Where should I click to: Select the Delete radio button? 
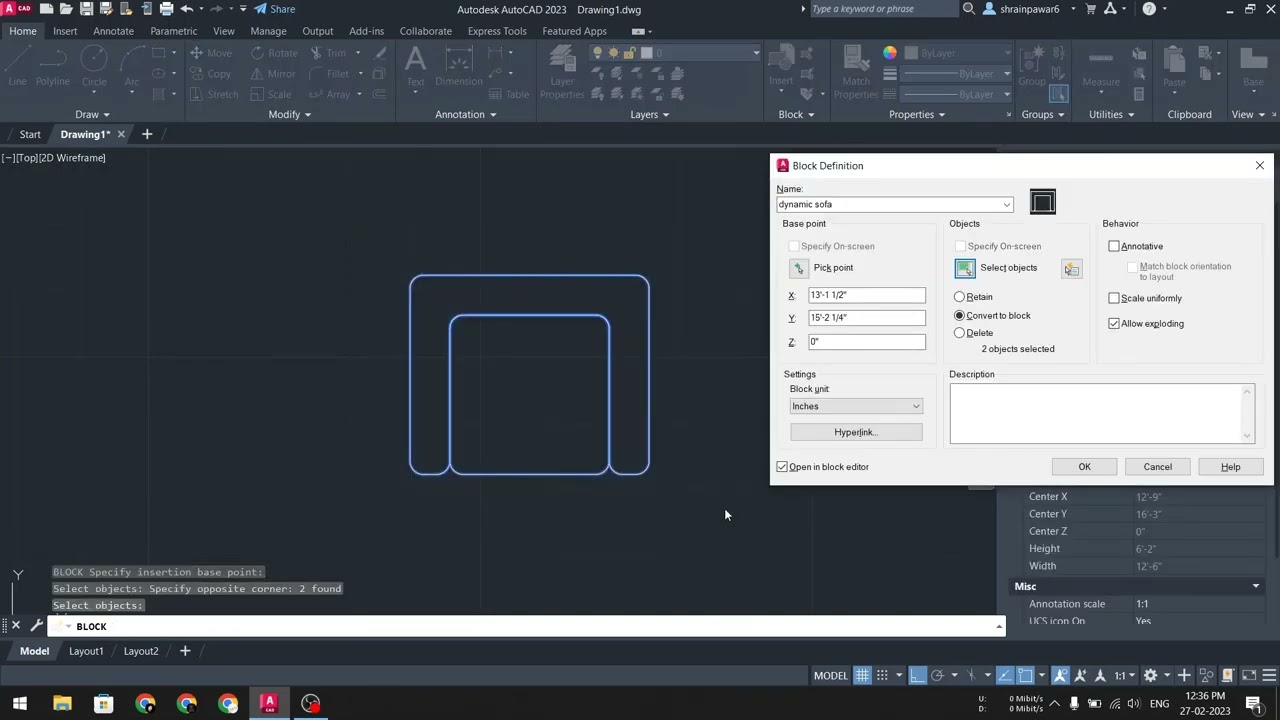960,333
